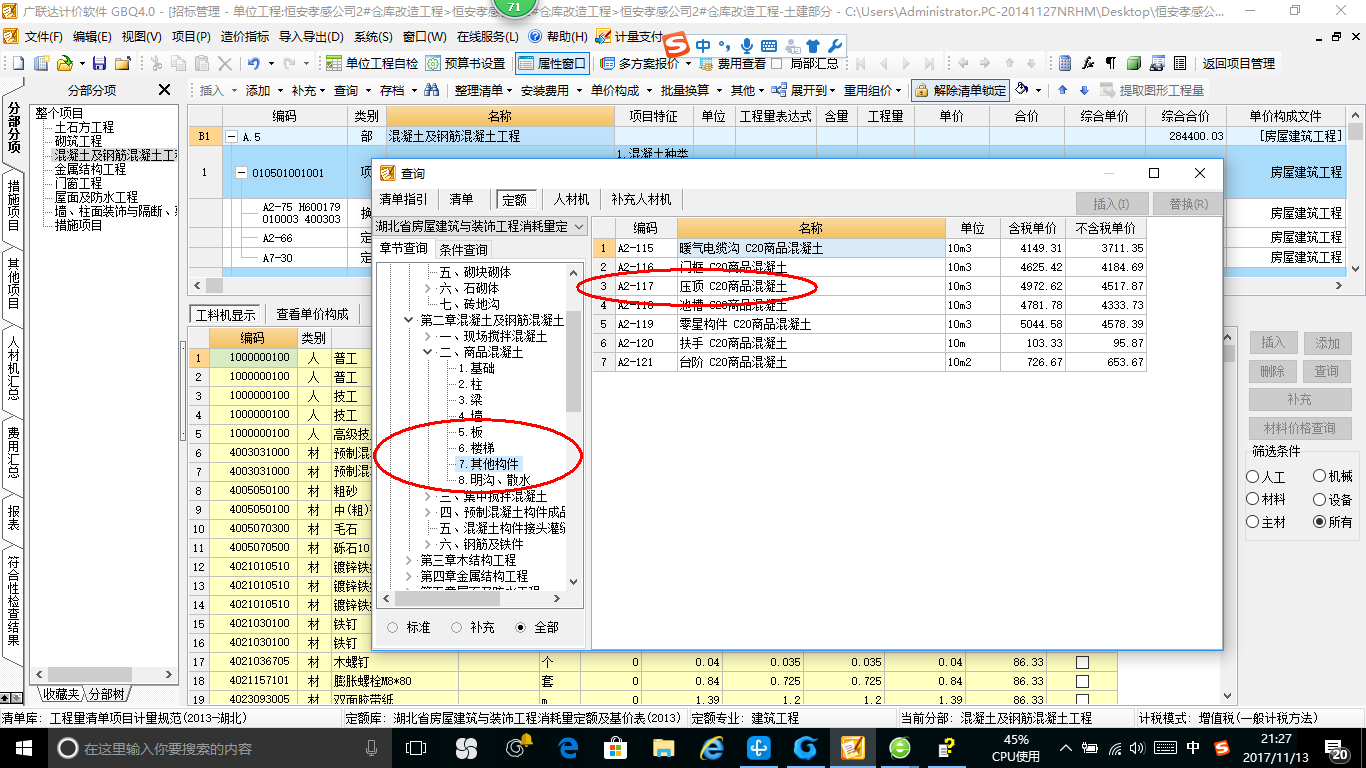This screenshot has width=1366, height=768.
Task: Open the Windows Start menu
Action: [x=23, y=748]
